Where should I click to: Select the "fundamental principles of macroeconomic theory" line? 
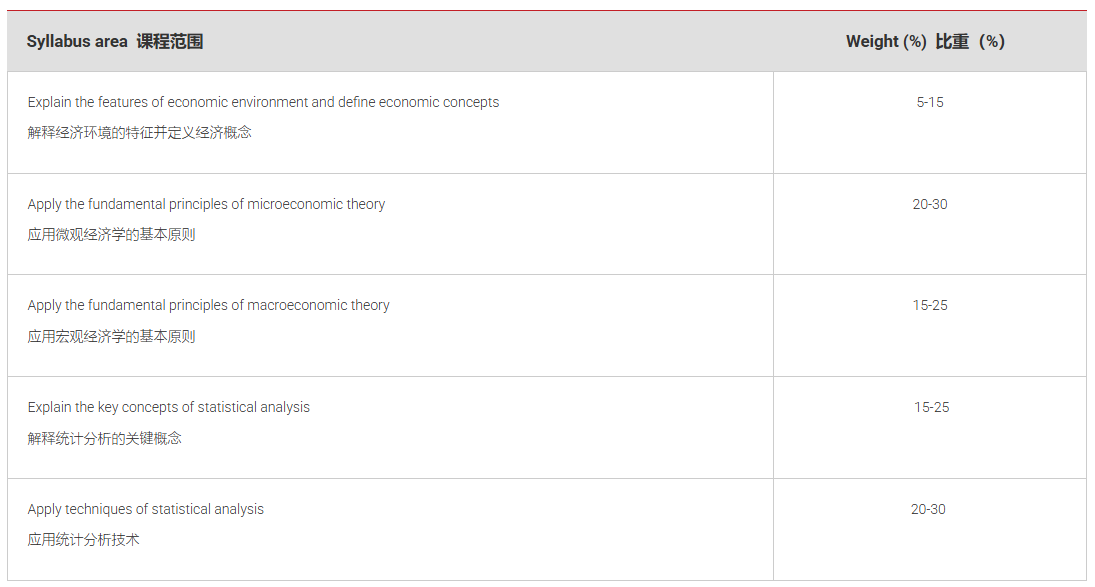pyautogui.click(x=208, y=305)
